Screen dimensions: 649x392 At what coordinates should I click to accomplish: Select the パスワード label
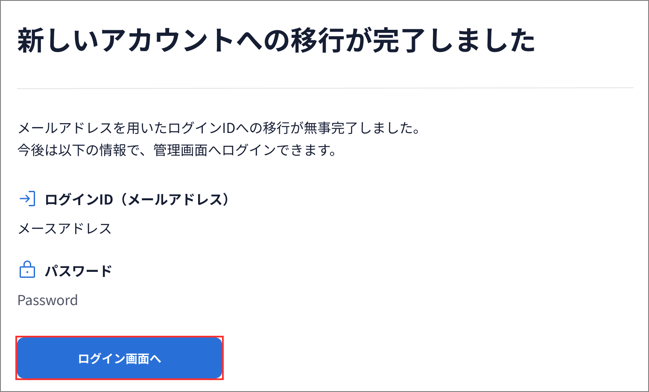(78, 271)
